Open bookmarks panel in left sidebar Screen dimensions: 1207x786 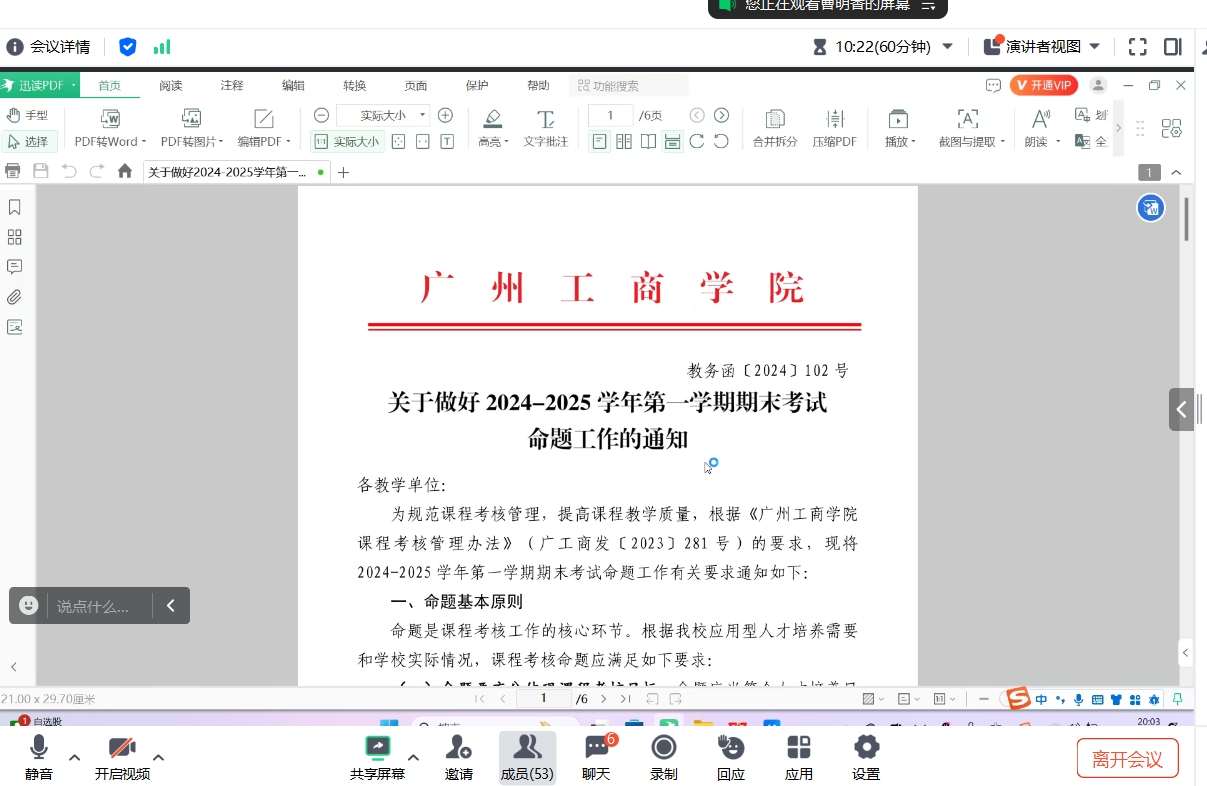coord(15,207)
